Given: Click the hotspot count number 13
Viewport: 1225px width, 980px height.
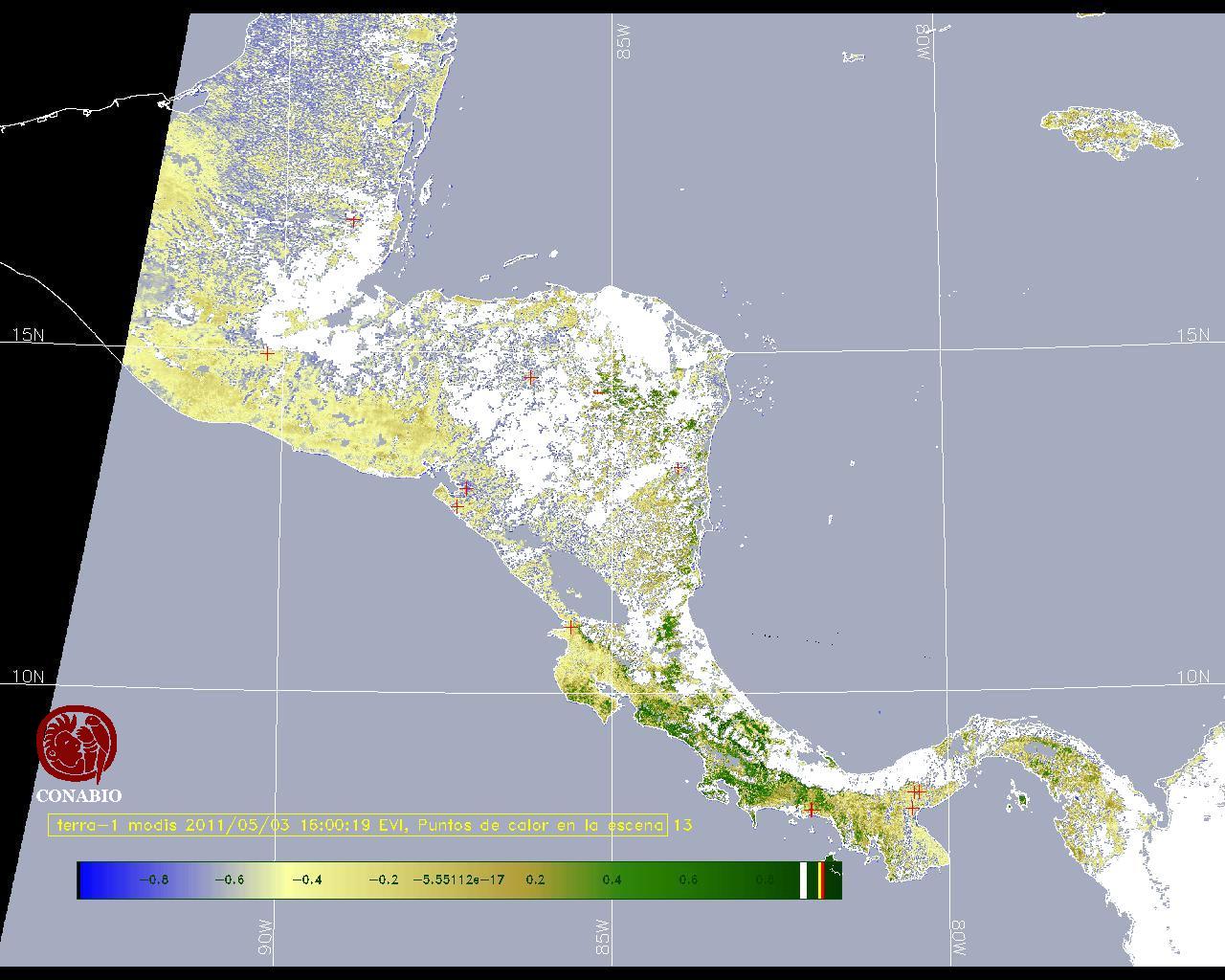Looking at the screenshot, I should 682,825.
